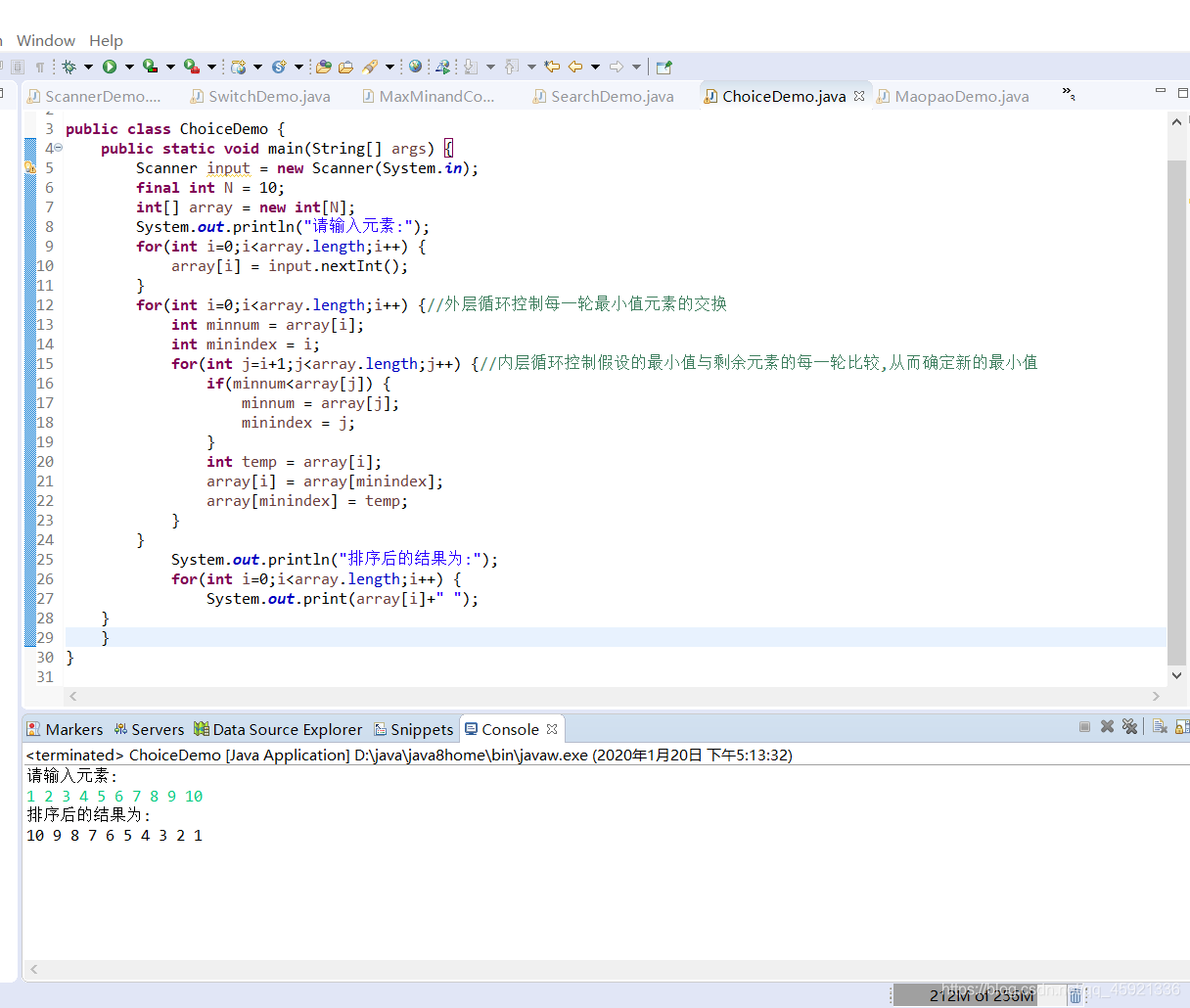This screenshot has width=1190, height=1008.
Task: Click the editor scroll down arrow
Action: (1176, 675)
